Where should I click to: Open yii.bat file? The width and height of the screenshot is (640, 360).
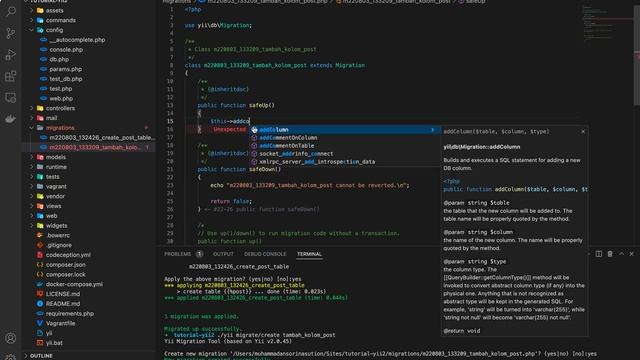[x=54, y=343]
